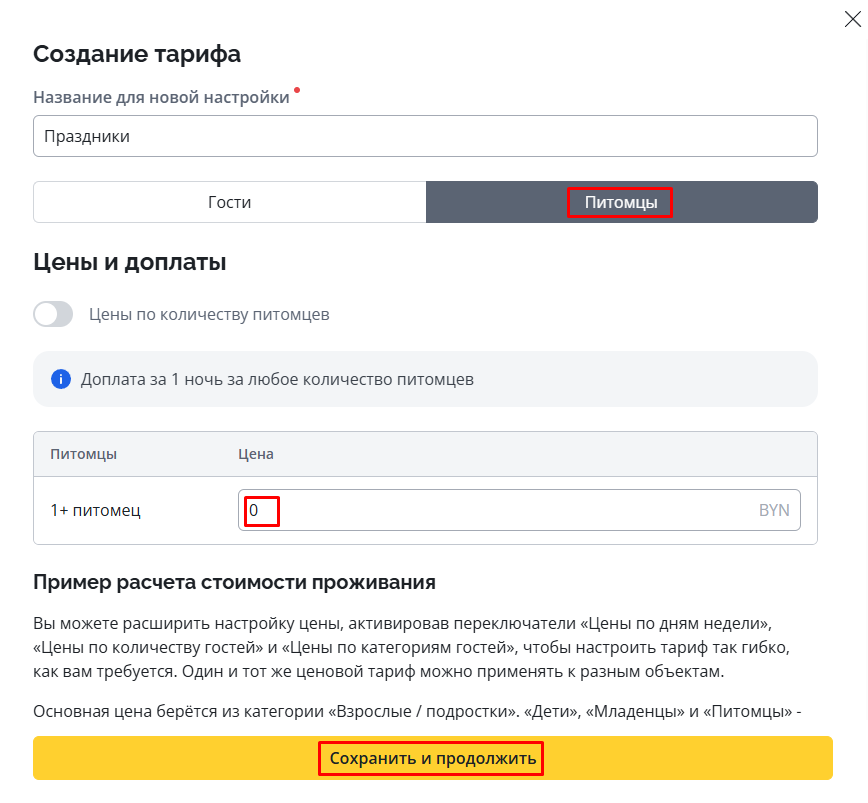
Task: Switch to the Гости tab
Action: (229, 202)
